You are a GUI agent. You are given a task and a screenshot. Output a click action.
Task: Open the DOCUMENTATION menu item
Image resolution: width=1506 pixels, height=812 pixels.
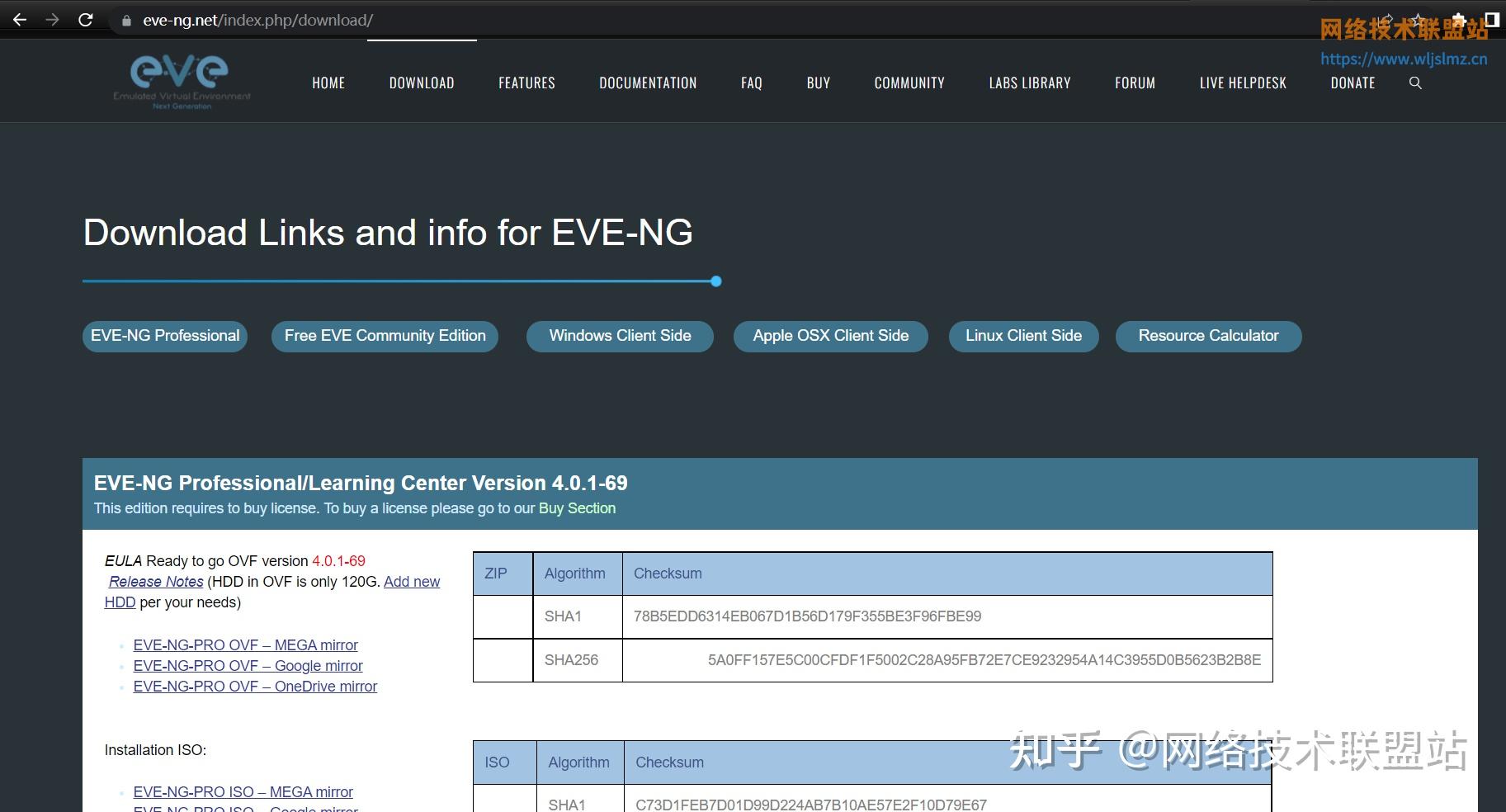tap(648, 83)
